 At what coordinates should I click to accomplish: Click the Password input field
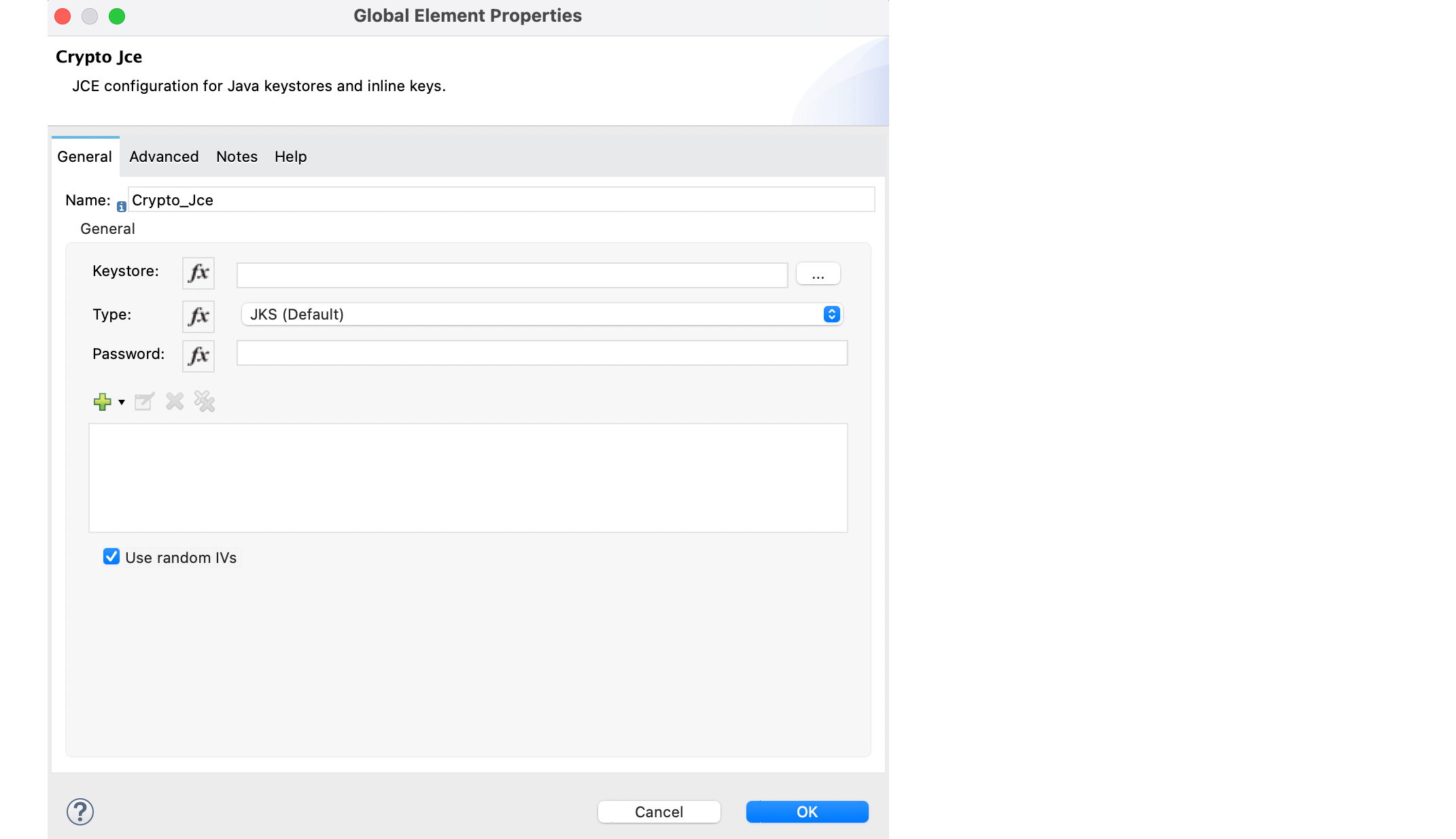540,354
